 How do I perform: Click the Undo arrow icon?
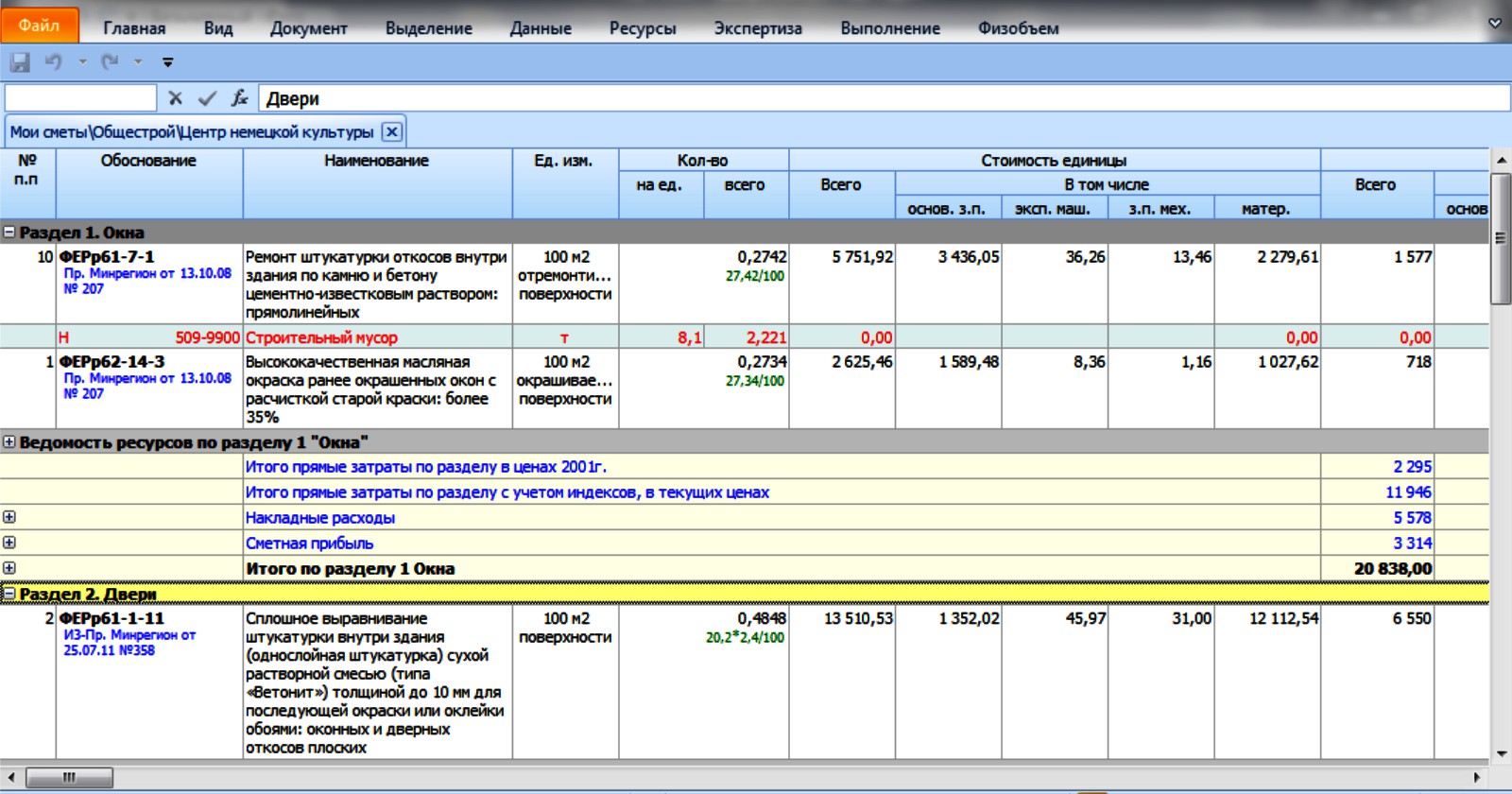tap(54, 62)
